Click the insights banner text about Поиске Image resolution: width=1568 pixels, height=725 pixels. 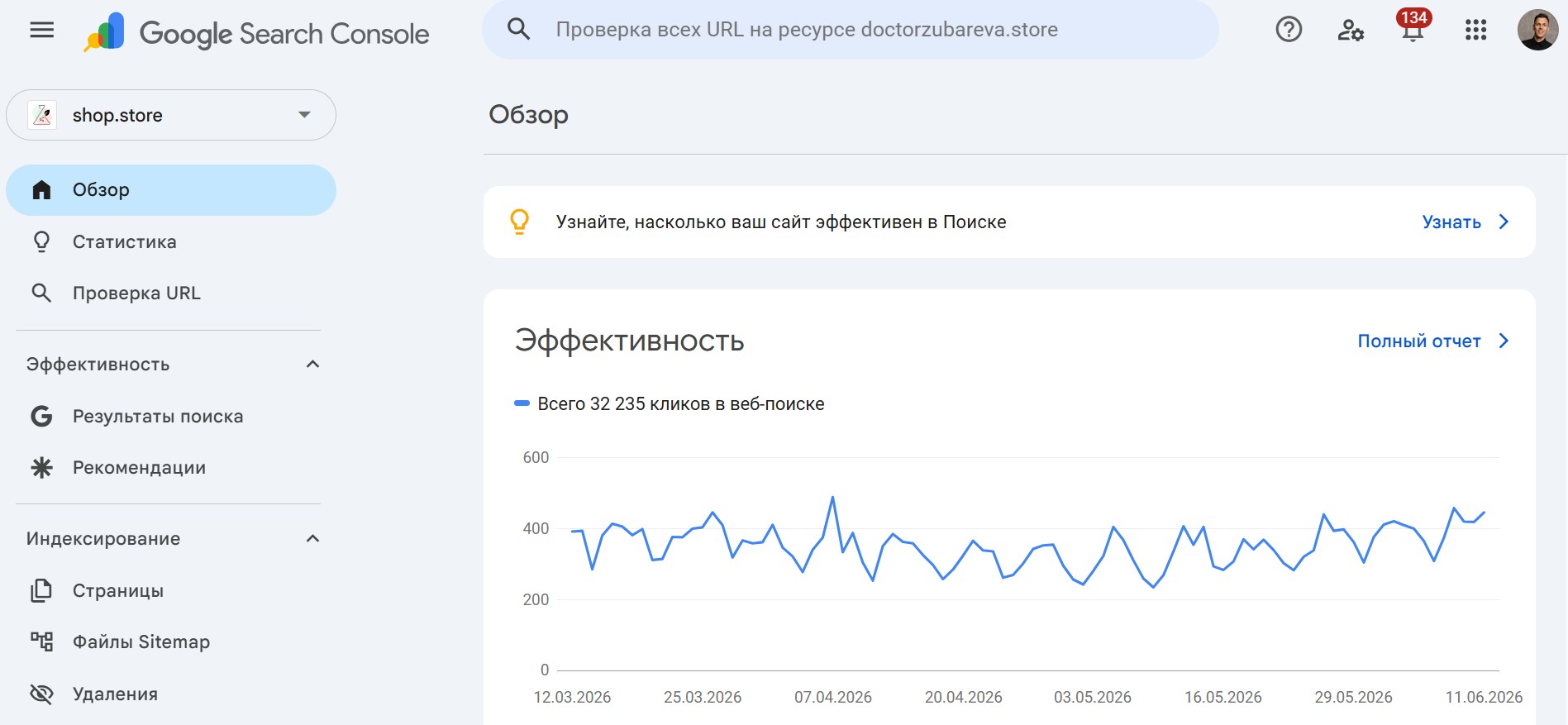pyautogui.click(x=781, y=222)
